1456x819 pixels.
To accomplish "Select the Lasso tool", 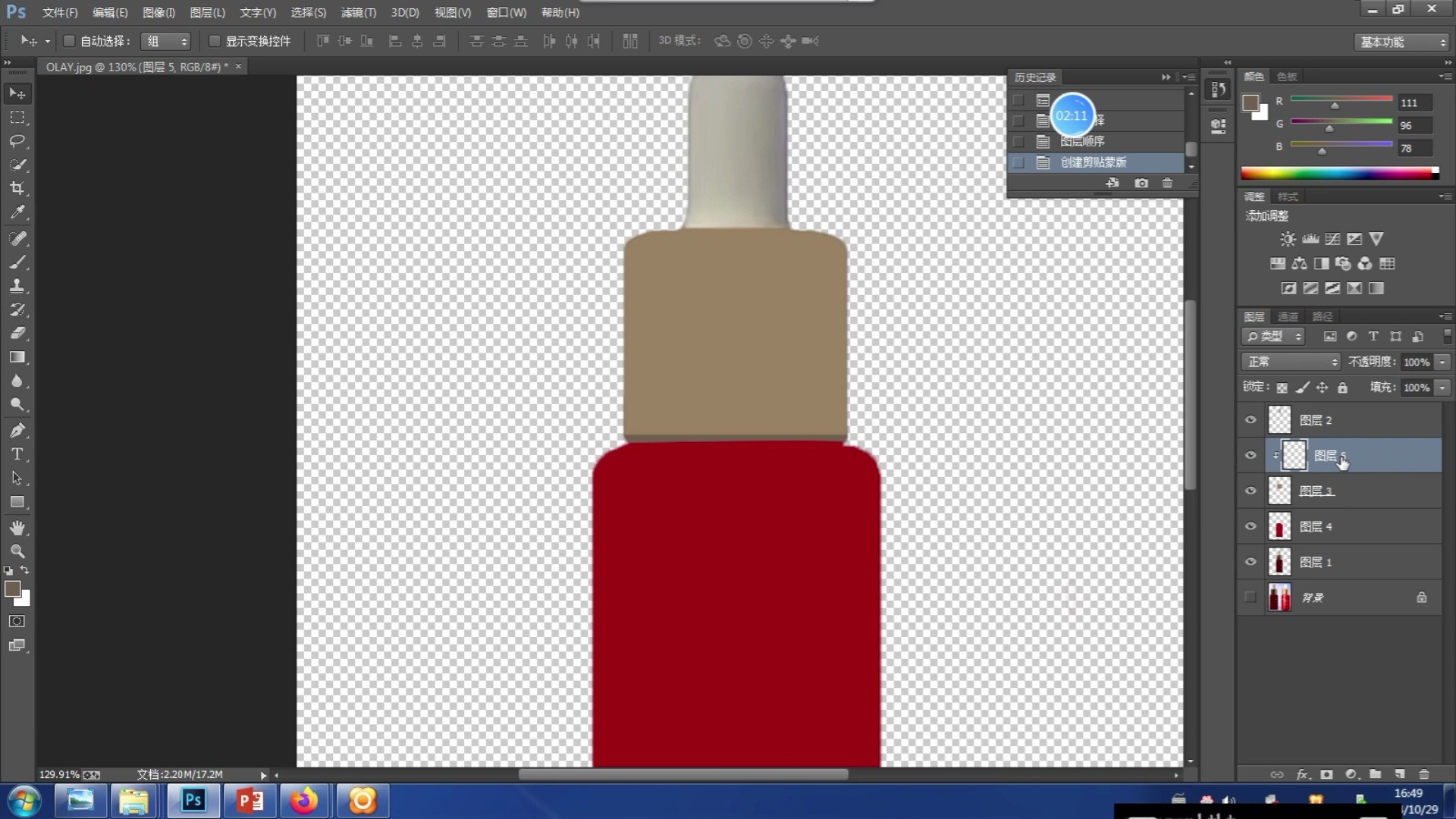I will 17,141.
